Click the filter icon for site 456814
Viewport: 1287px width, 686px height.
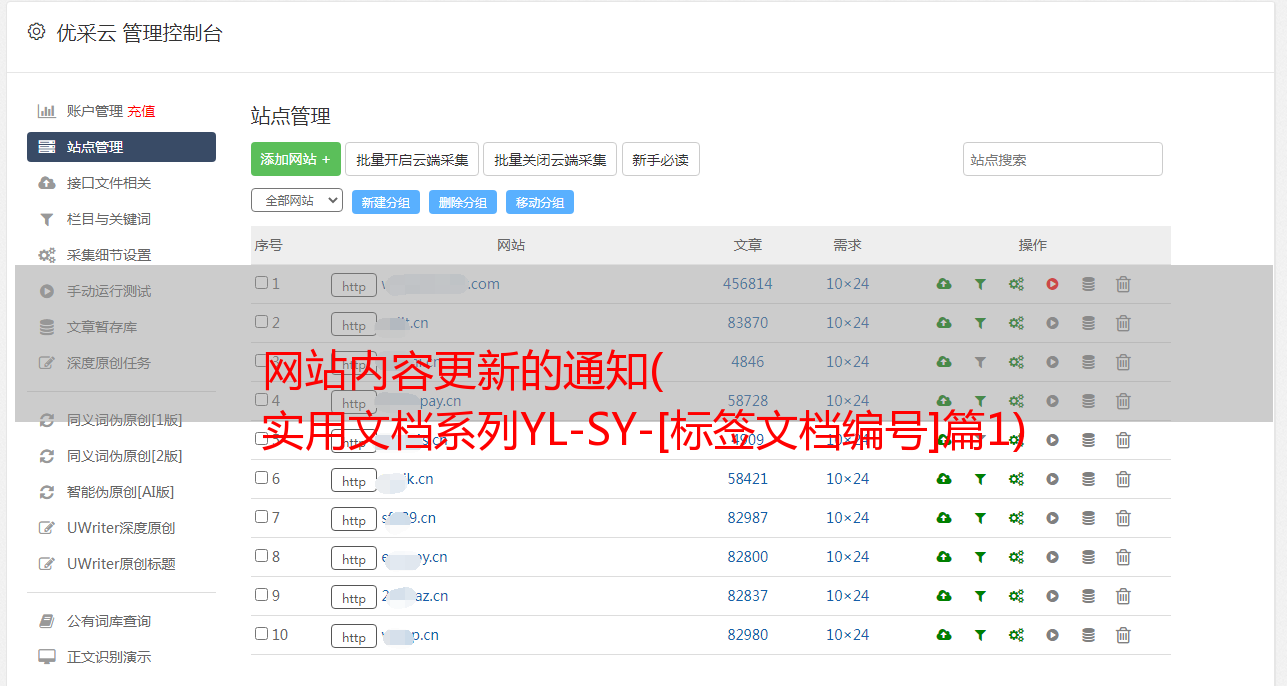(x=980, y=284)
